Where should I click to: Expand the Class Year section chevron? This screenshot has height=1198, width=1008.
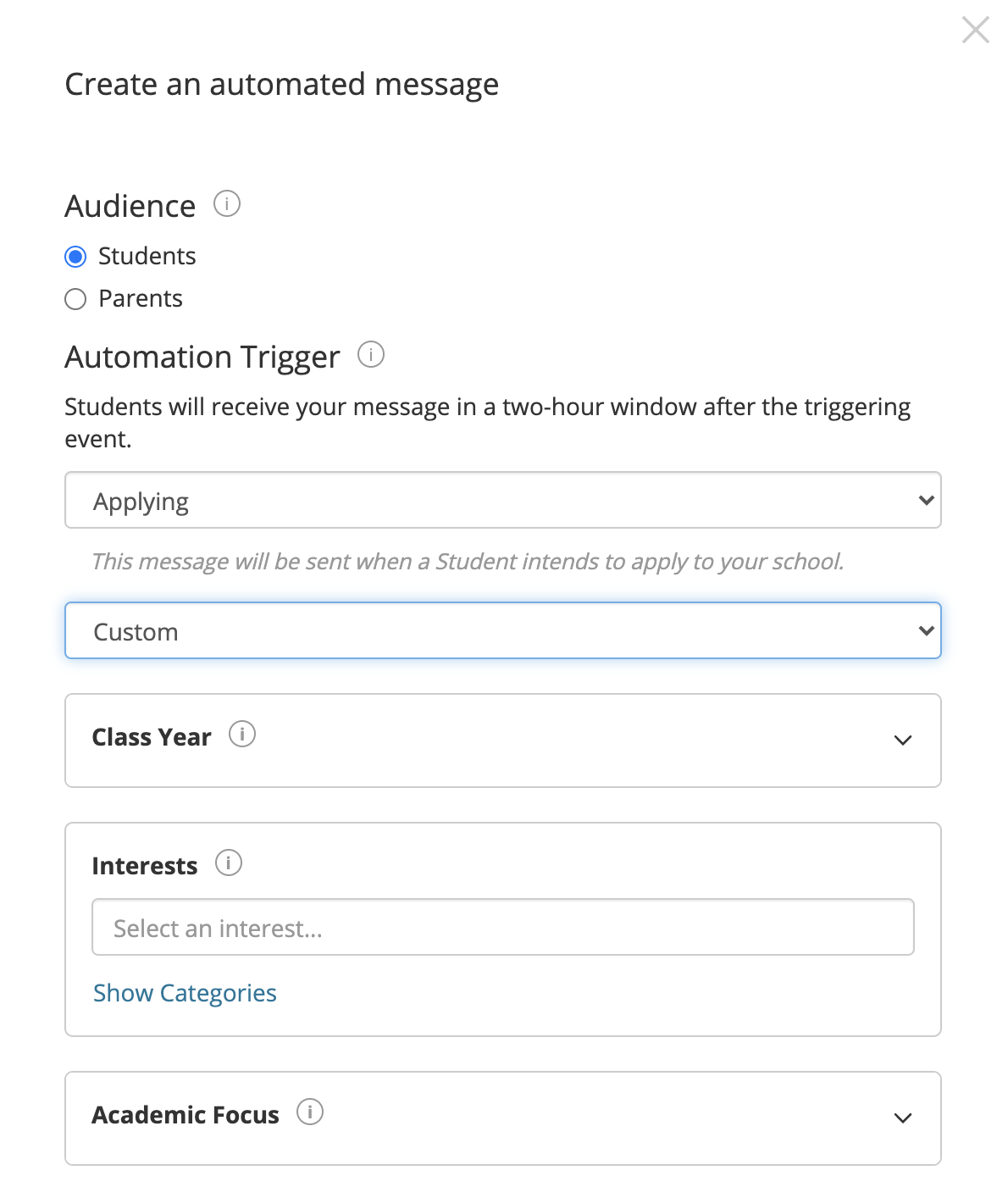(903, 740)
